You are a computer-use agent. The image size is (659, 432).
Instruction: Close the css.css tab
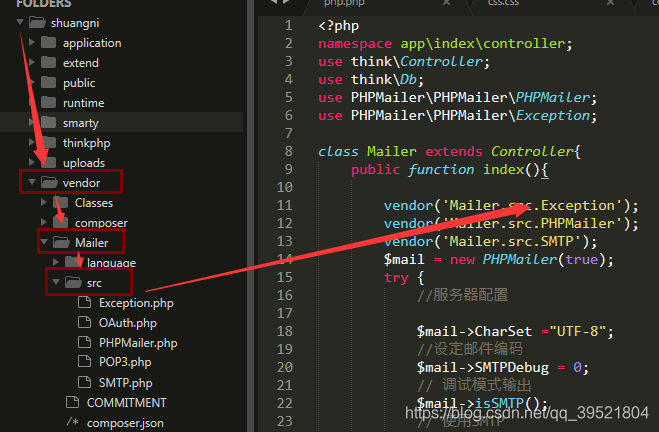(x=610, y=3)
